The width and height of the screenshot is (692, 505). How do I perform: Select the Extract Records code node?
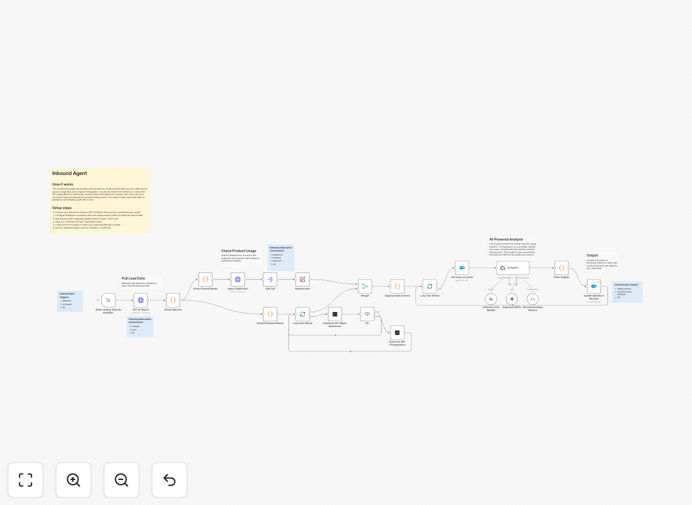pos(173,300)
